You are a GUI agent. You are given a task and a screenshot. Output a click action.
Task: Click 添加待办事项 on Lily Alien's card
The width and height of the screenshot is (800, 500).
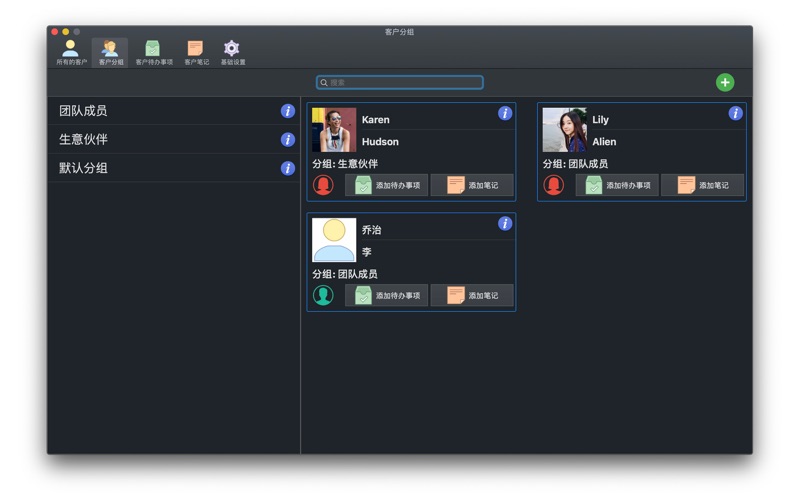tap(617, 185)
